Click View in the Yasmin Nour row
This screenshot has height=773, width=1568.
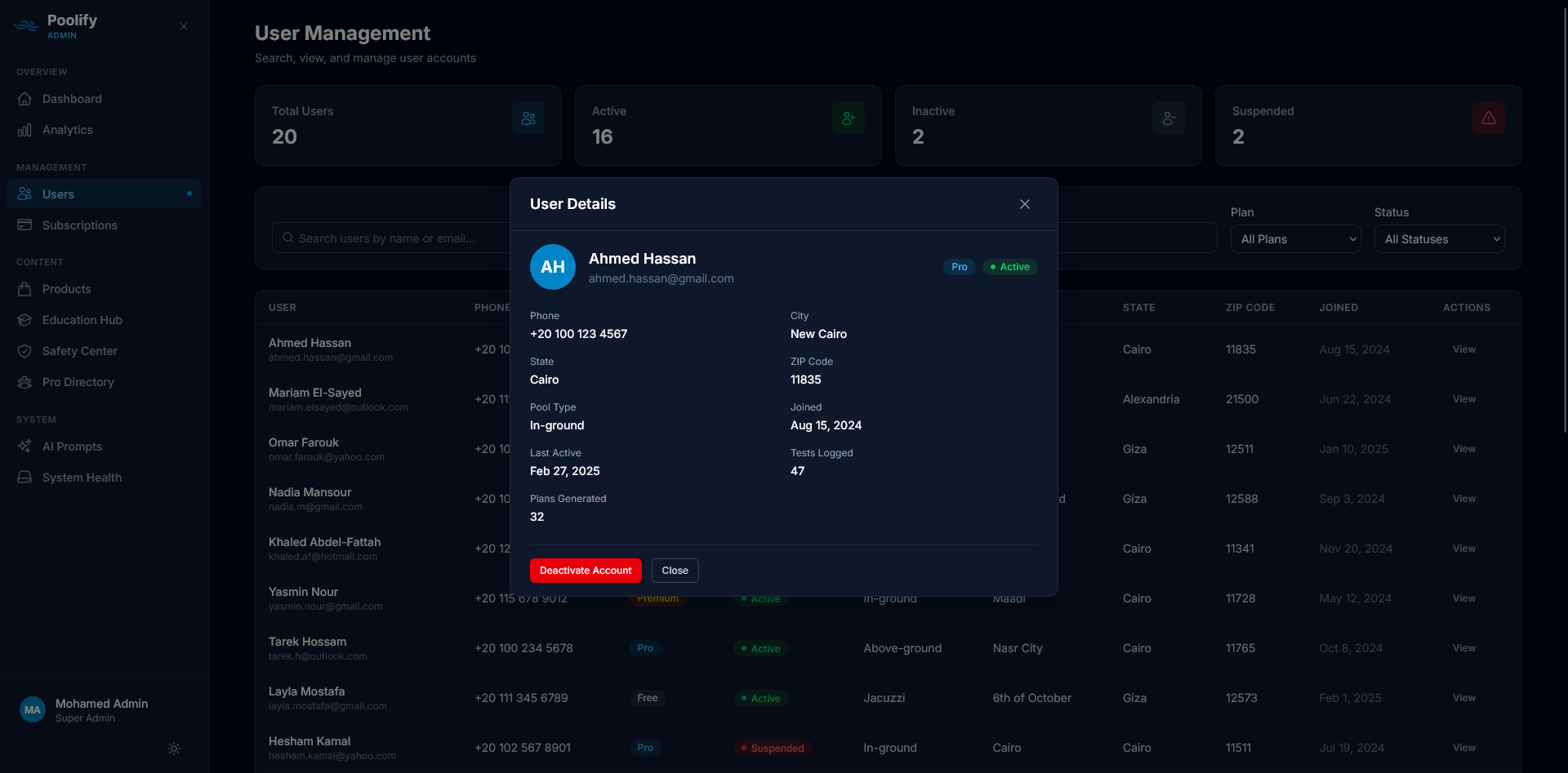(x=1463, y=598)
